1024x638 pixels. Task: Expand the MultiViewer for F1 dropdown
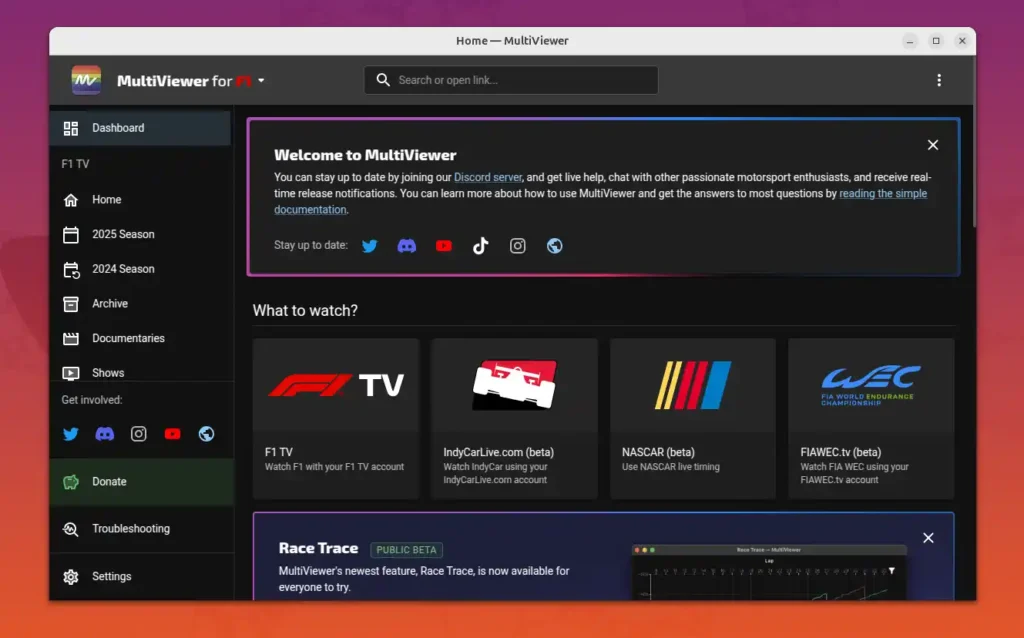tap(261, 80)
